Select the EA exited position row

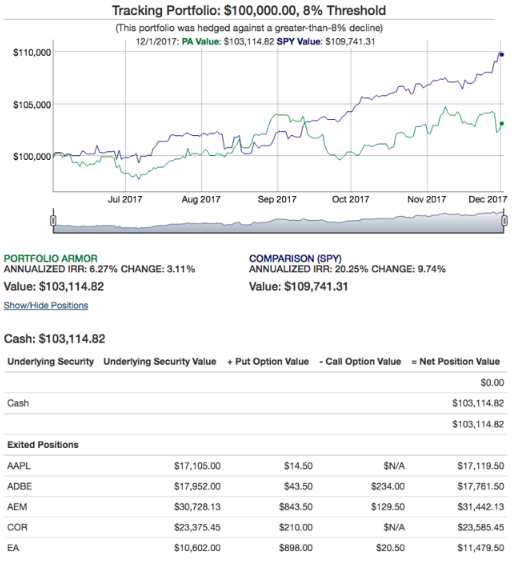coord(256,548)
